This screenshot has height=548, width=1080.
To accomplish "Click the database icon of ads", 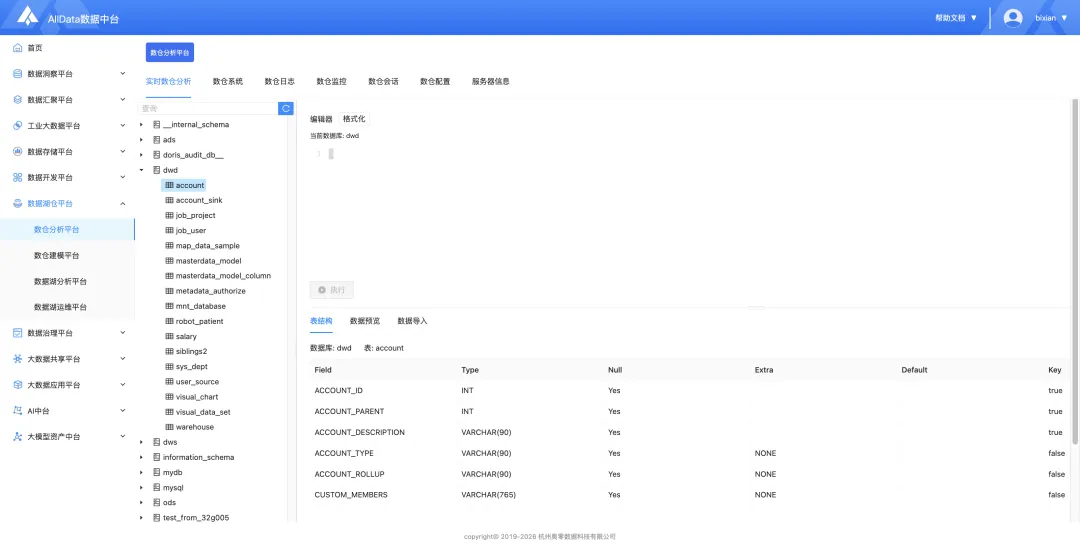I will click(156, 140).
